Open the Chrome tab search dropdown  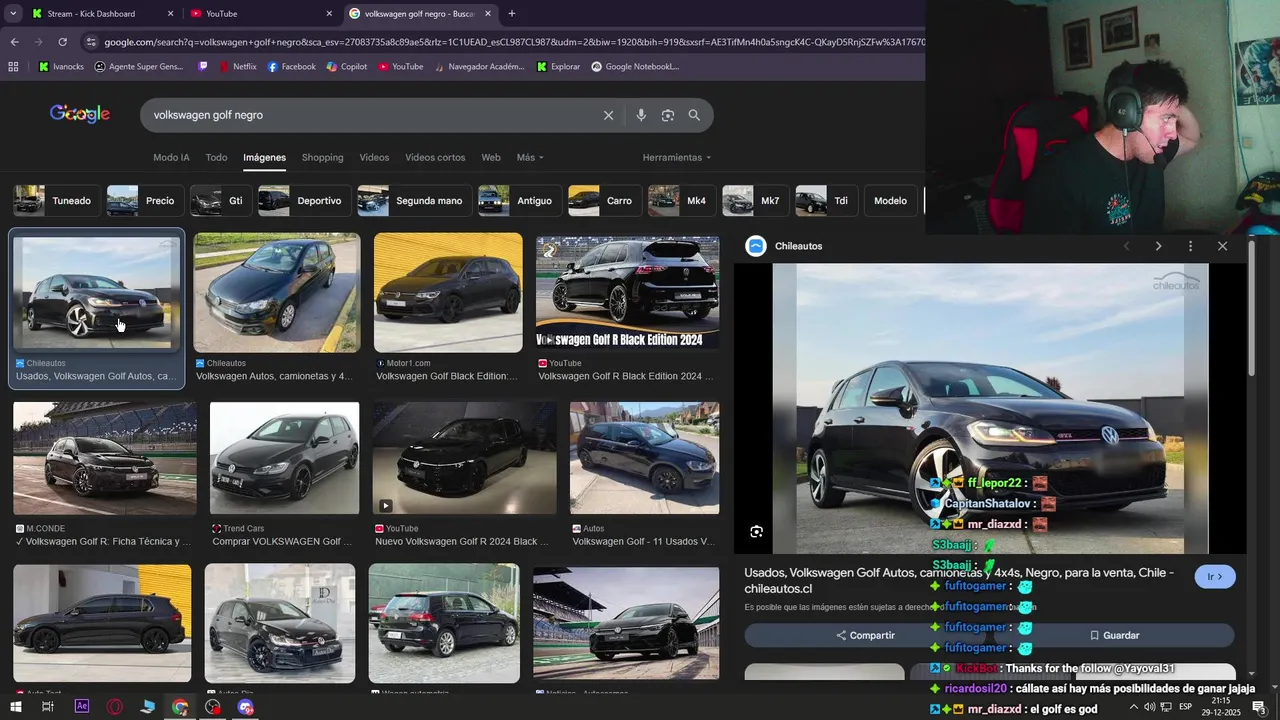coord(13,13)
